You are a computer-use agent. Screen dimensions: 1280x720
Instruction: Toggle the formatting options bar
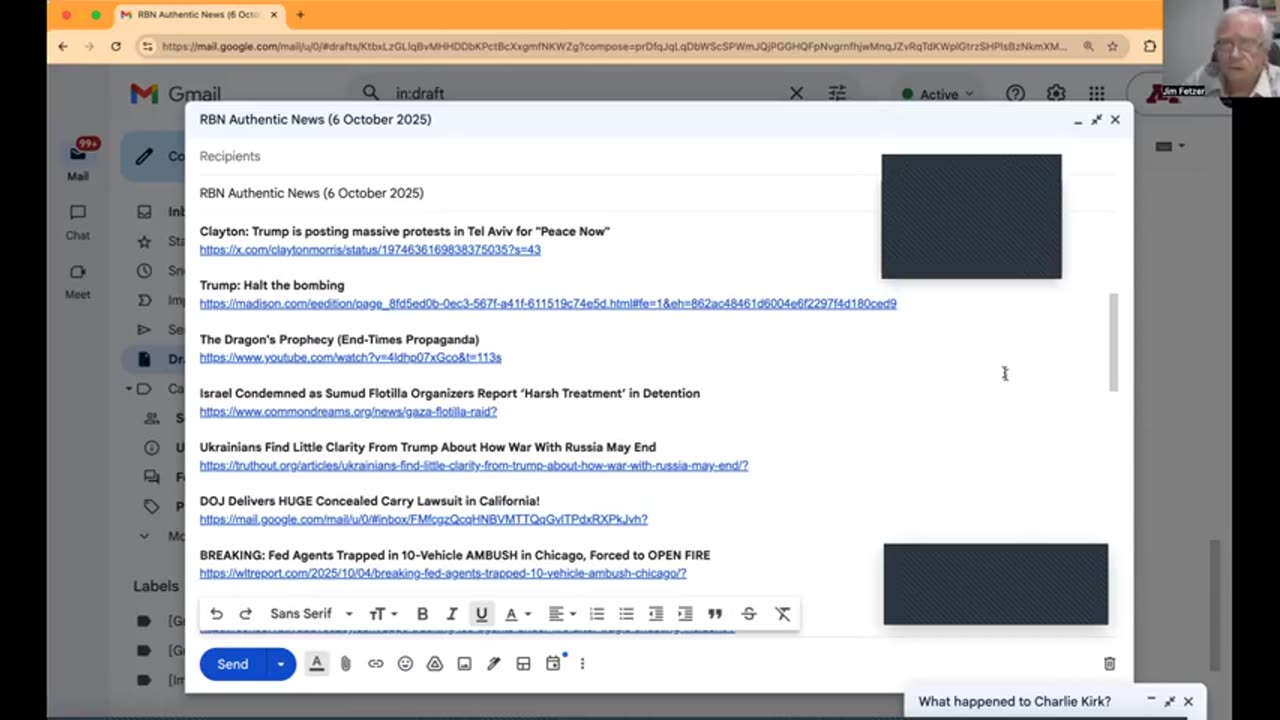(317, 663)
